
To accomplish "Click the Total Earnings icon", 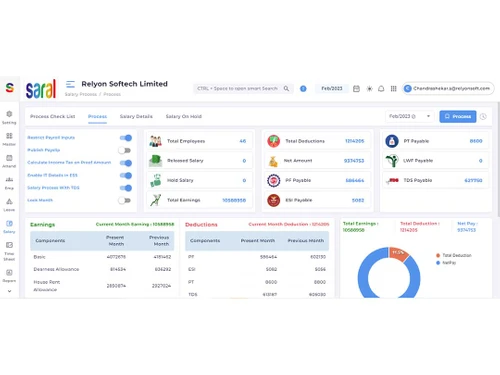I will tap(155, 200).
